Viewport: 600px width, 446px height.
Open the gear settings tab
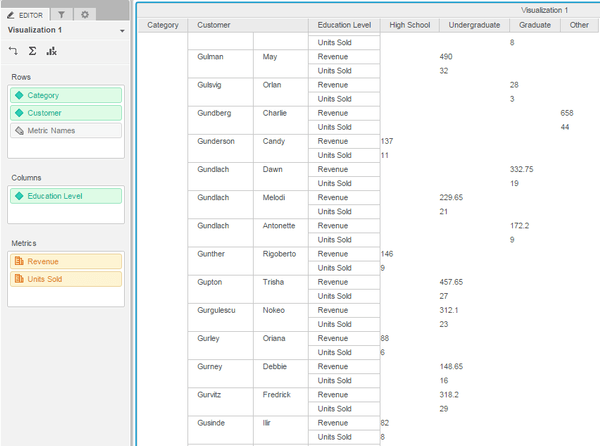click(85, 15)
